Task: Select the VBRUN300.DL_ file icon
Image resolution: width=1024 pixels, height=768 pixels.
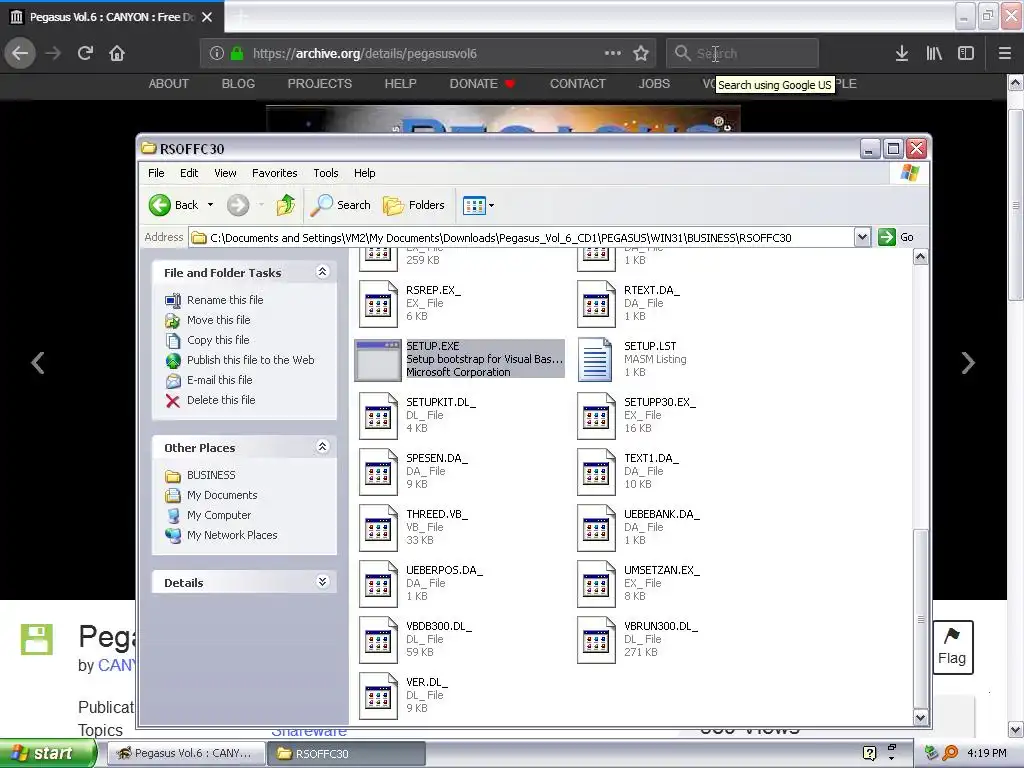Action: tap(596, 641)
